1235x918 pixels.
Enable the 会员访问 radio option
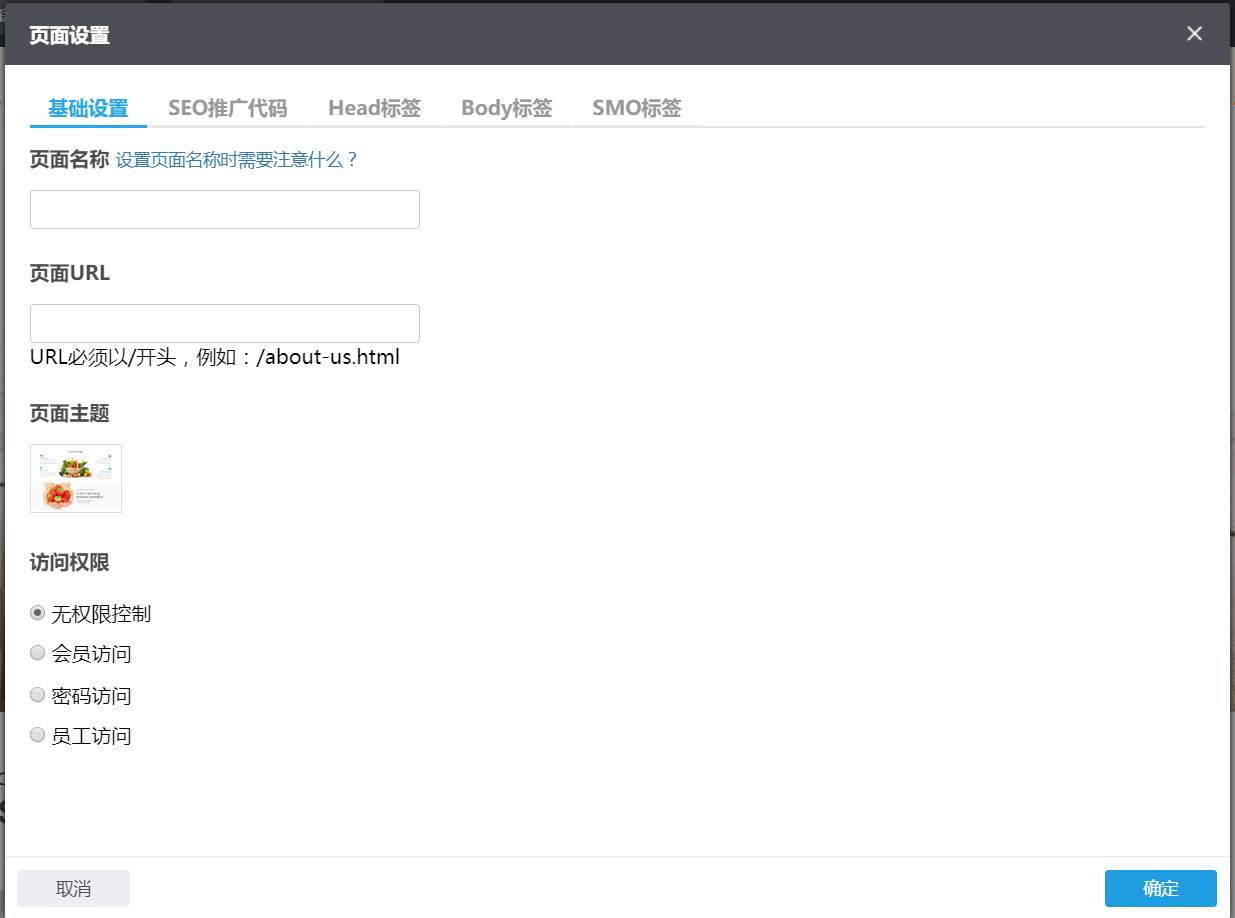[38, 653]
